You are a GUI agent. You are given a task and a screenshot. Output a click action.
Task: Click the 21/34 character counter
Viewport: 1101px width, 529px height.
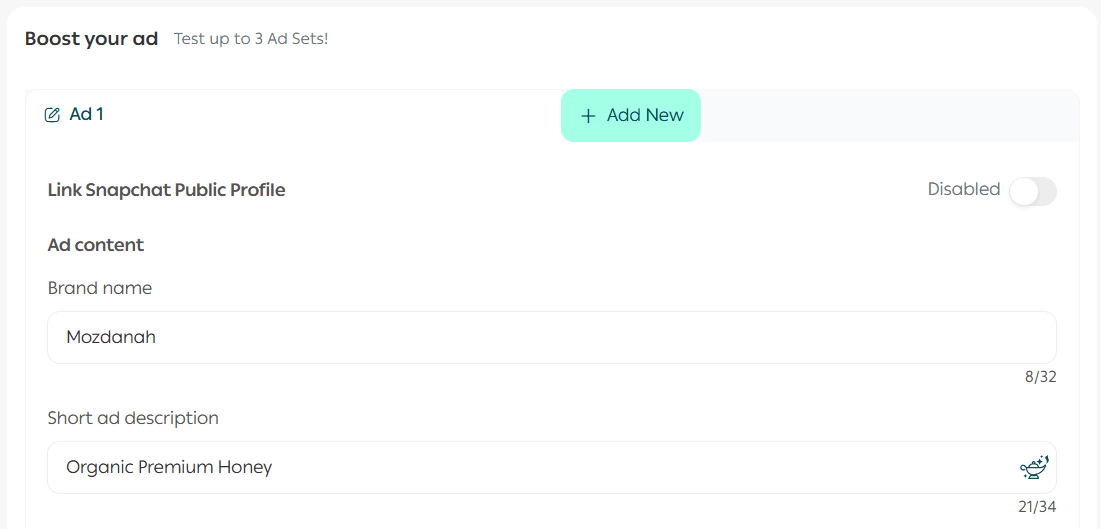pyautogui.click(x=1037, y=507)
